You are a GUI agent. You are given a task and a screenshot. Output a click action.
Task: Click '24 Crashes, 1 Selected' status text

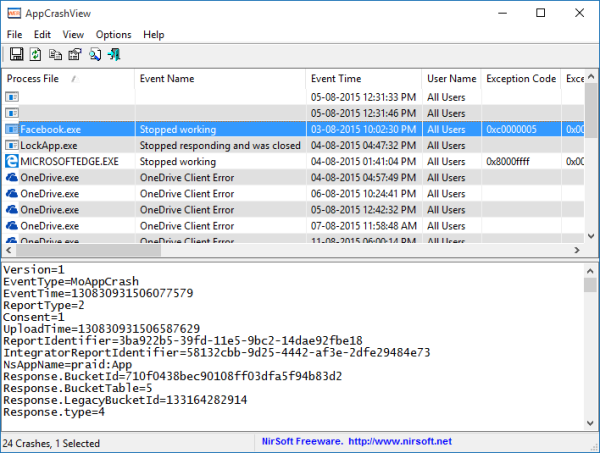click(x=51, y=443)
